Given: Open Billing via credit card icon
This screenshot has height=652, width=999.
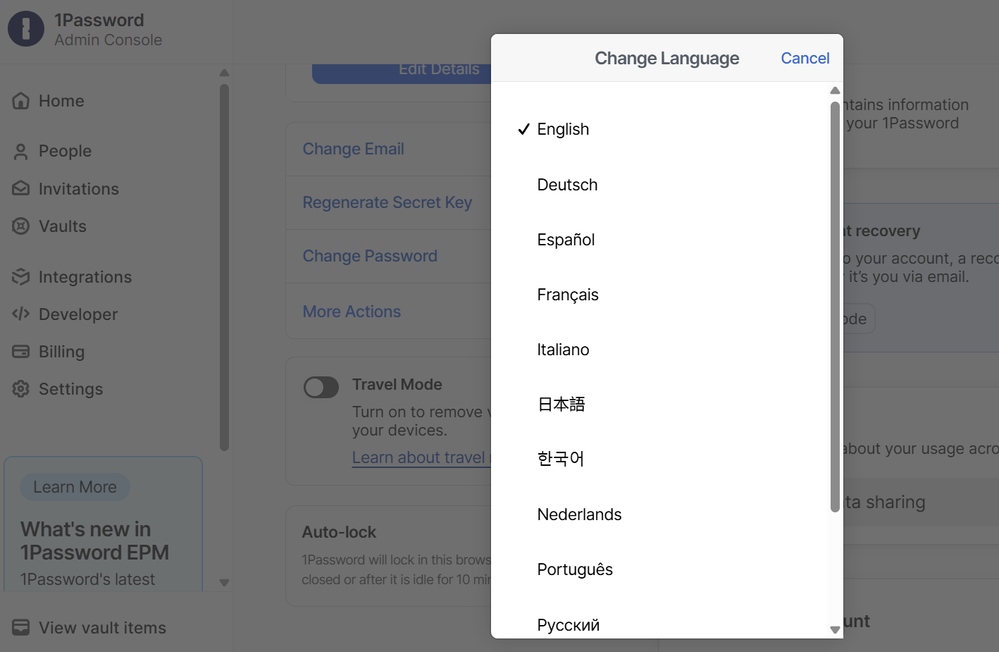Looking at the screenshot, I should [x=20, y=352].
